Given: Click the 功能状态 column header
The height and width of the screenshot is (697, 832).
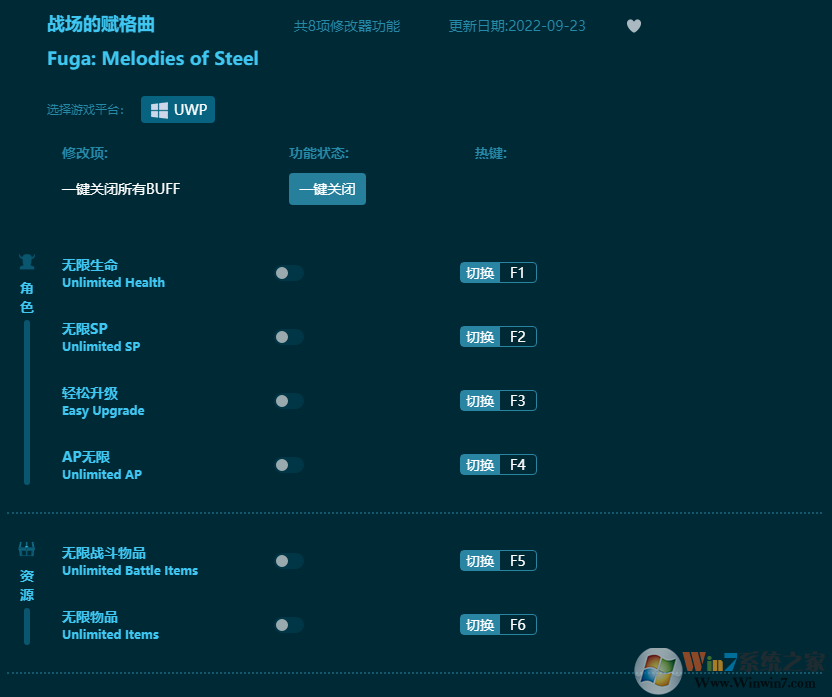Looking at the screenshot, I should point(319,153).
